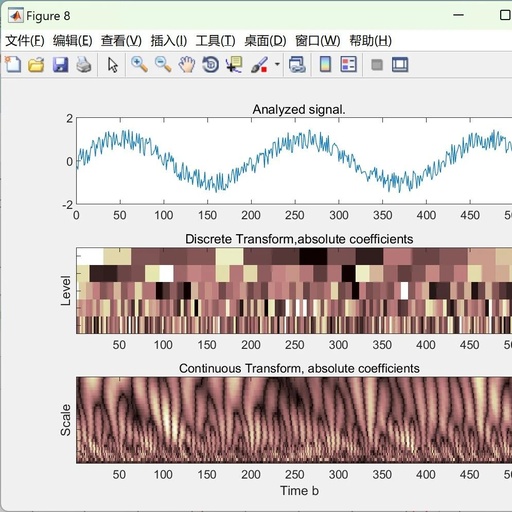Click the 'Scale' y-axis label
The image size is (512, 512).
[x=65, y=420]
